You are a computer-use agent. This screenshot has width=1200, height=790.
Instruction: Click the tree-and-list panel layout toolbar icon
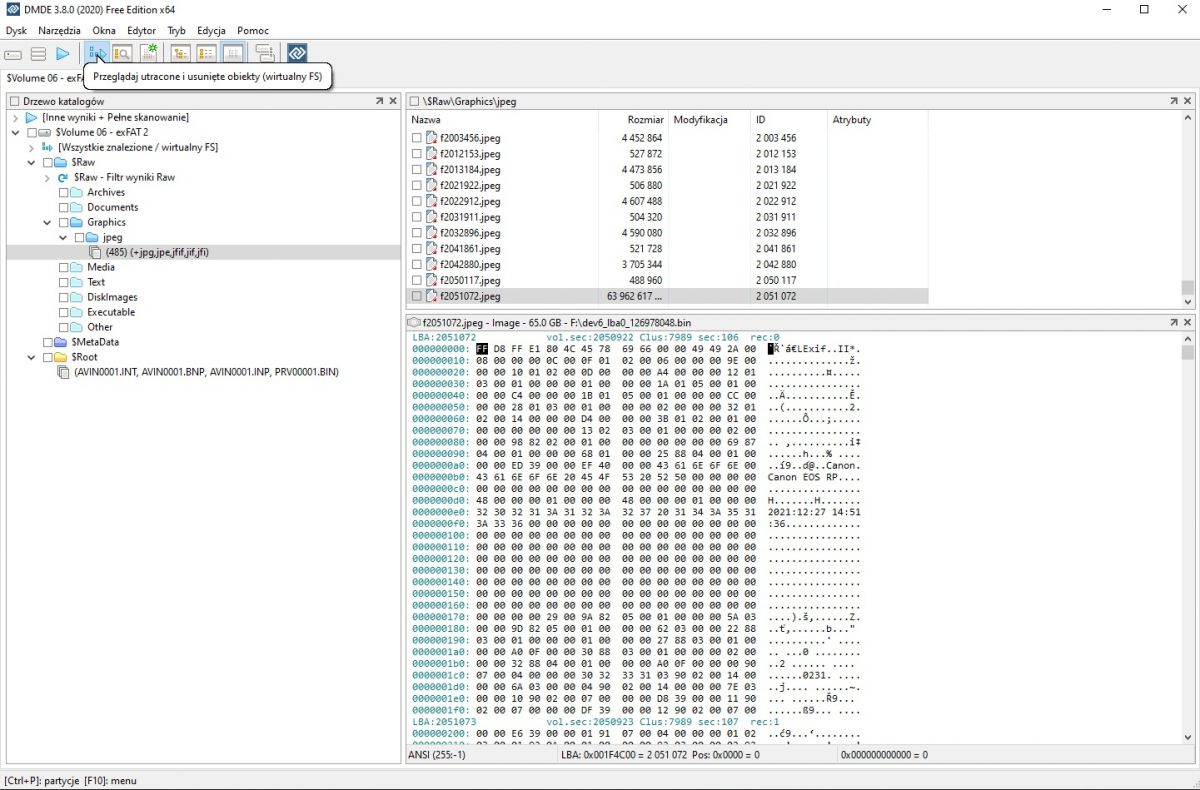click(182, 53)
